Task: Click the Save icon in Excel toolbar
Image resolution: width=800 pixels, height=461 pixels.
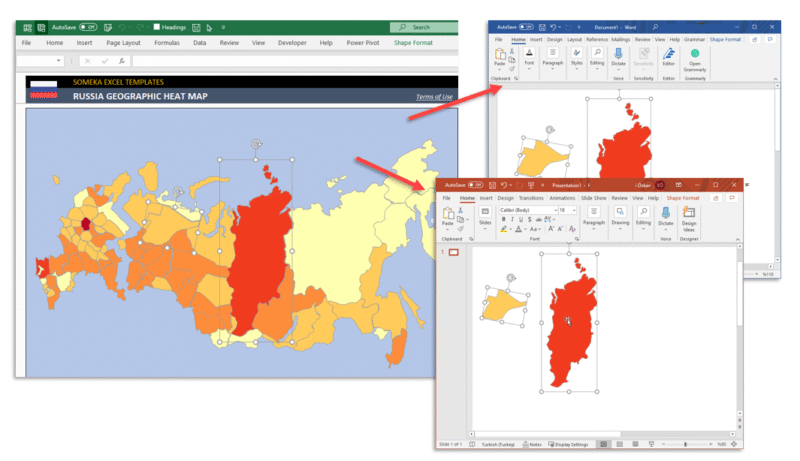Action: [196, 27]
